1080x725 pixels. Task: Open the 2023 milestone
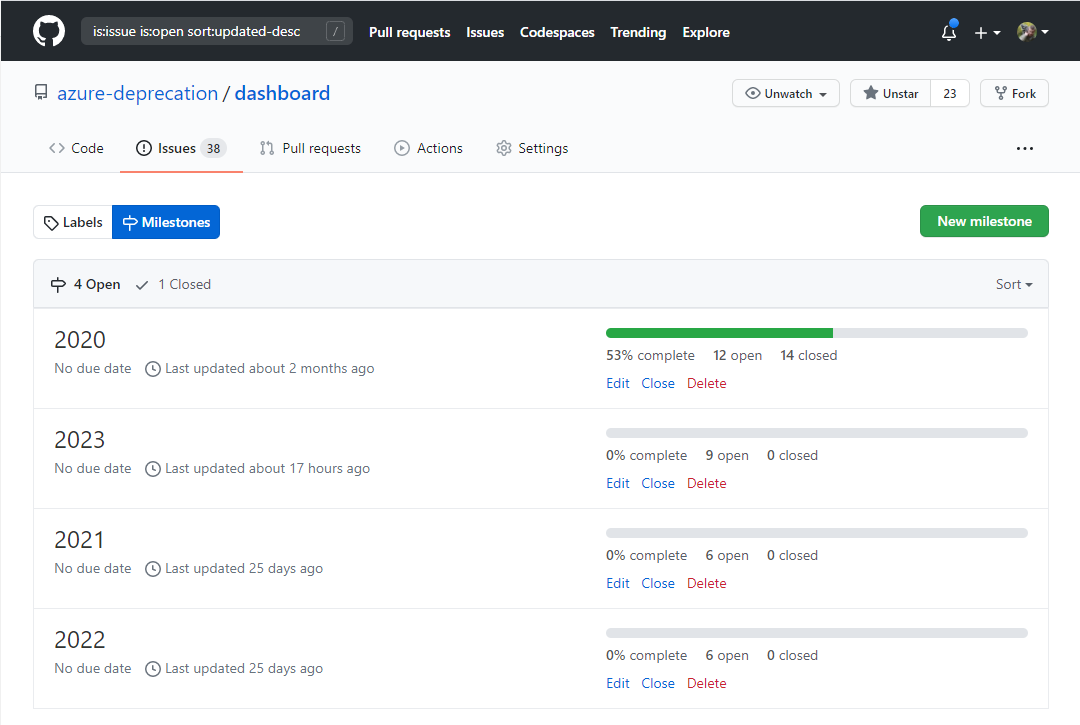80,439
